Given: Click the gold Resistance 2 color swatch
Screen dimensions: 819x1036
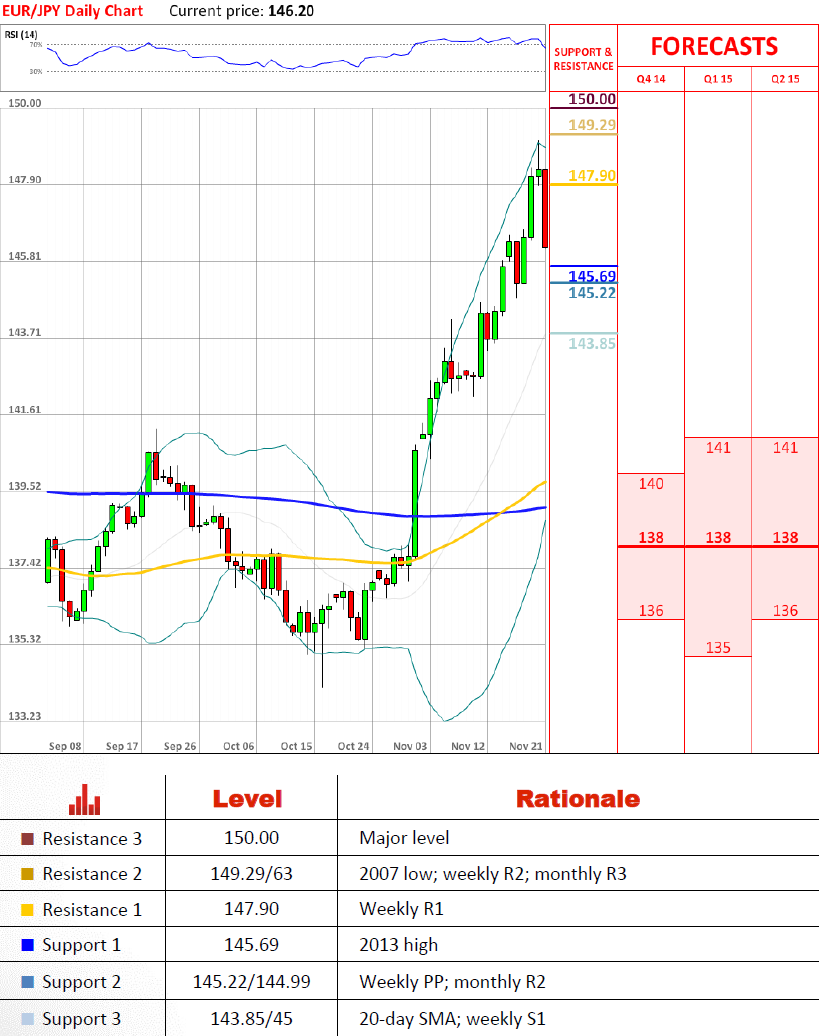Looking at the screenshot, I should [x=27, y=874].
